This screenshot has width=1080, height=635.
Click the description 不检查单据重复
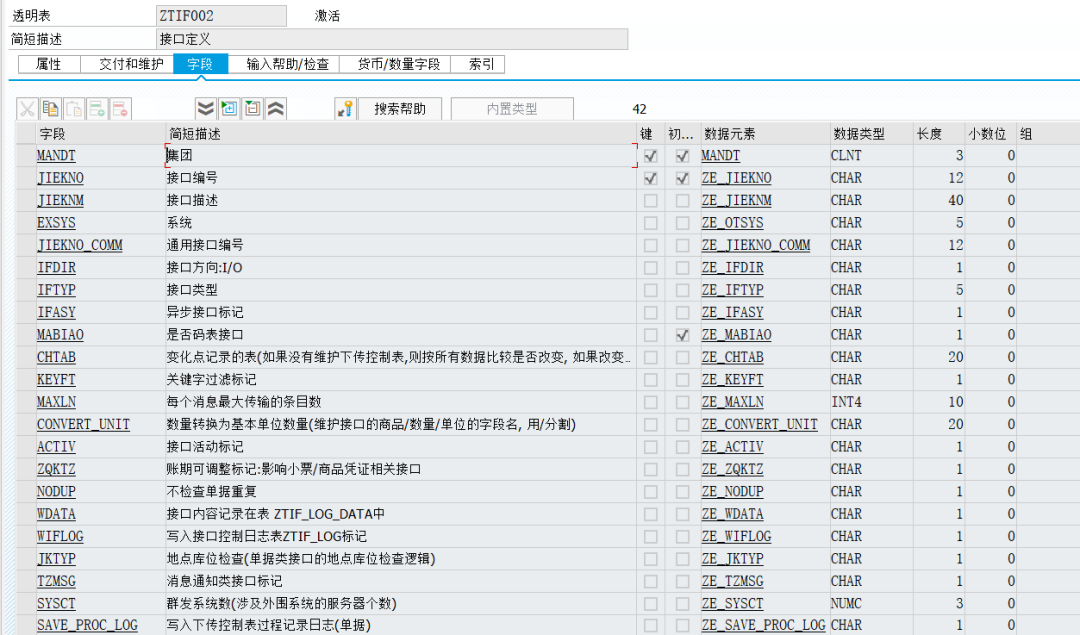click(x=211, y=492)
